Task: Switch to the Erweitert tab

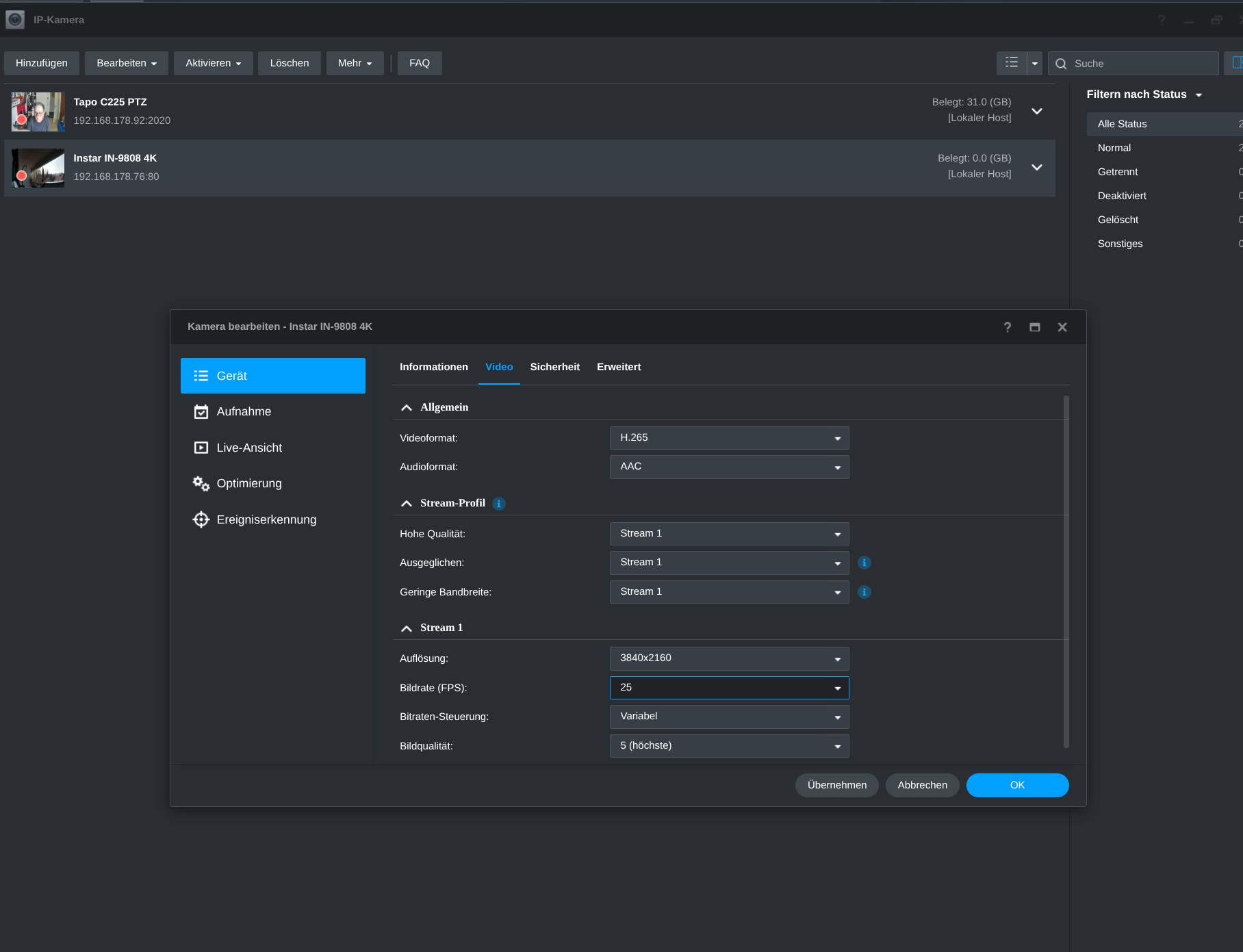Action: (x=618, y=367)
